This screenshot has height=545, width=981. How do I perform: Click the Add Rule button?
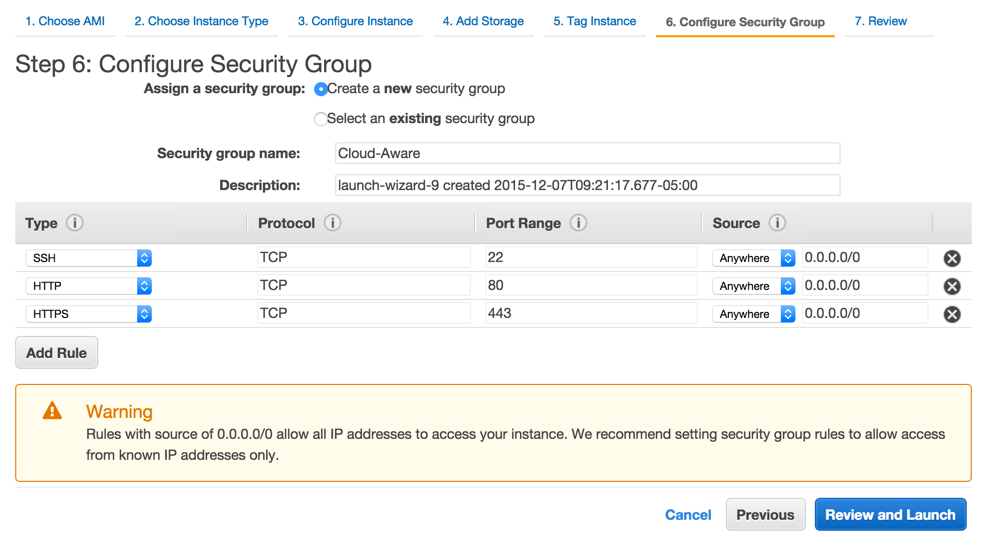click(57, 353)
